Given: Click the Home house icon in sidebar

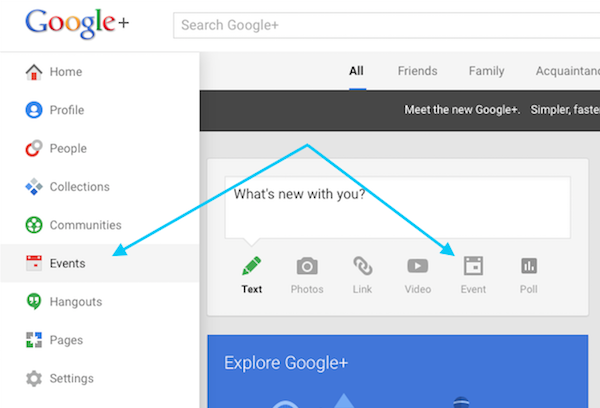Looking at the screenshot, I should tap(34, 72).
